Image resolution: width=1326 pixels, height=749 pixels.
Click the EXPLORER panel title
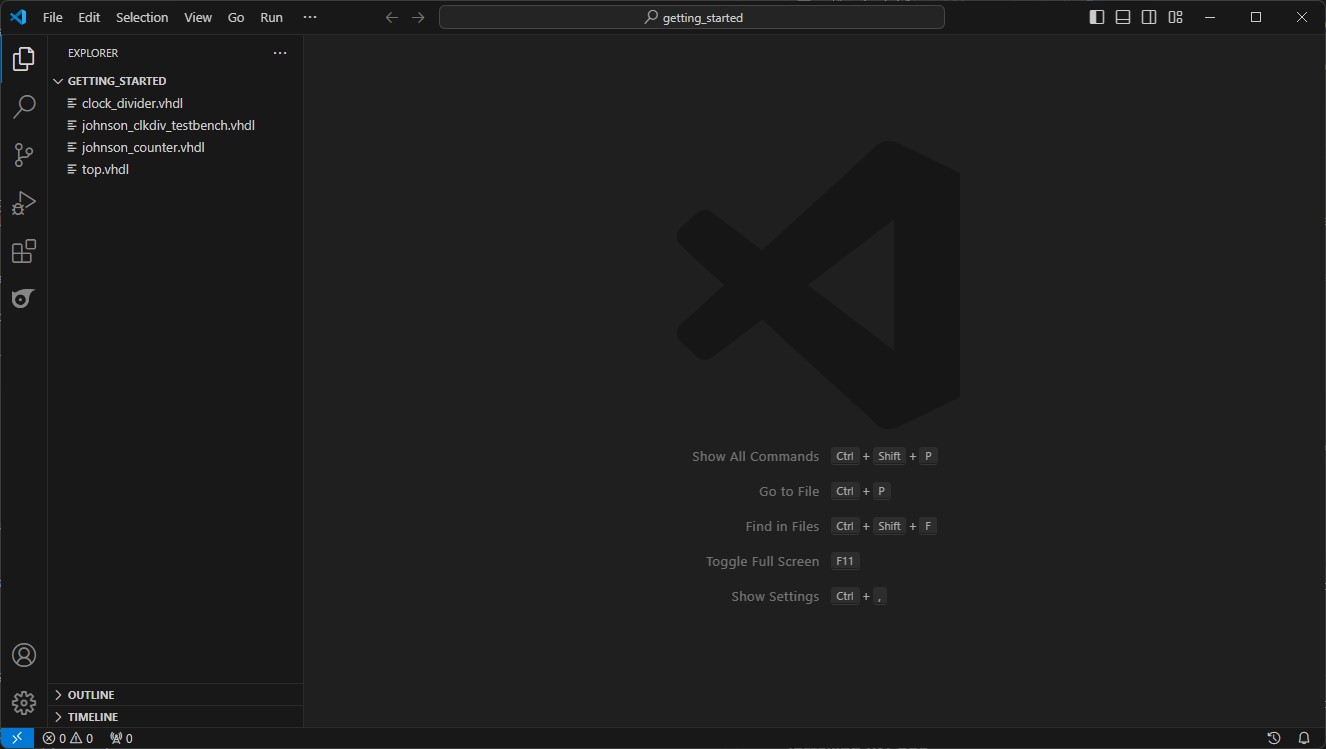pyautogui.click(x=93, y=53)
